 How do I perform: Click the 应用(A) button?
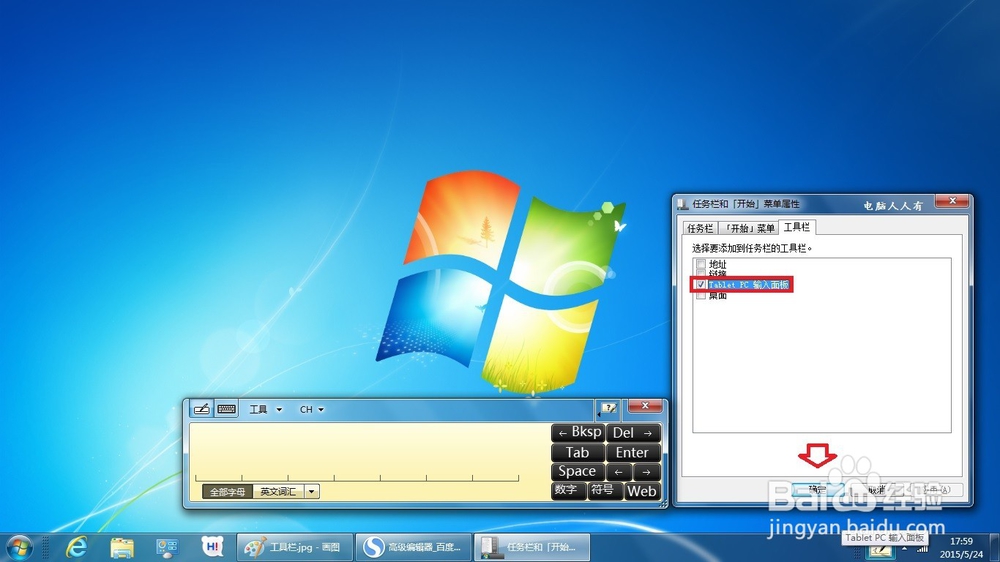click(x=936, y=490)
